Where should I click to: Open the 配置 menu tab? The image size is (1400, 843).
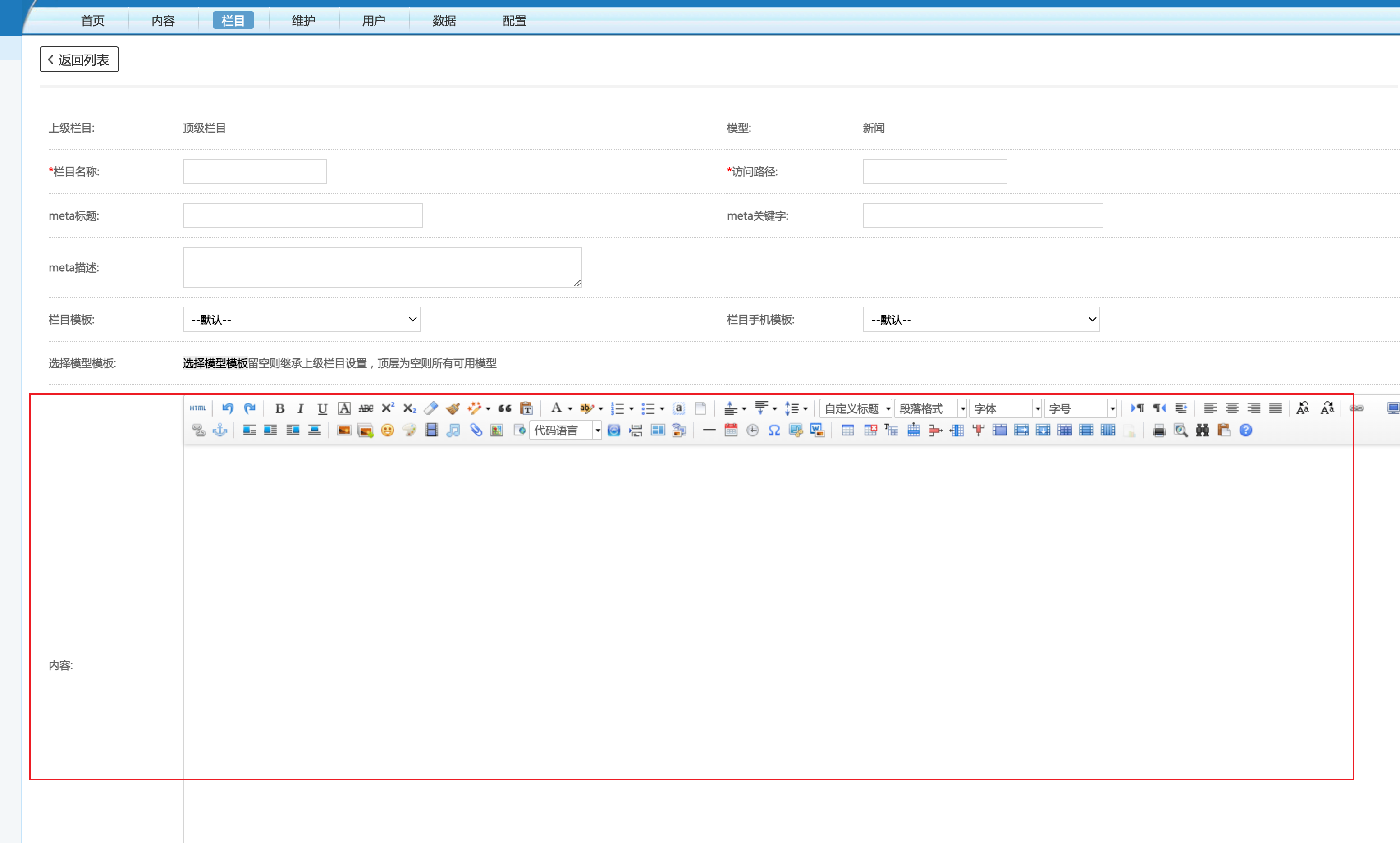(515, 20)
